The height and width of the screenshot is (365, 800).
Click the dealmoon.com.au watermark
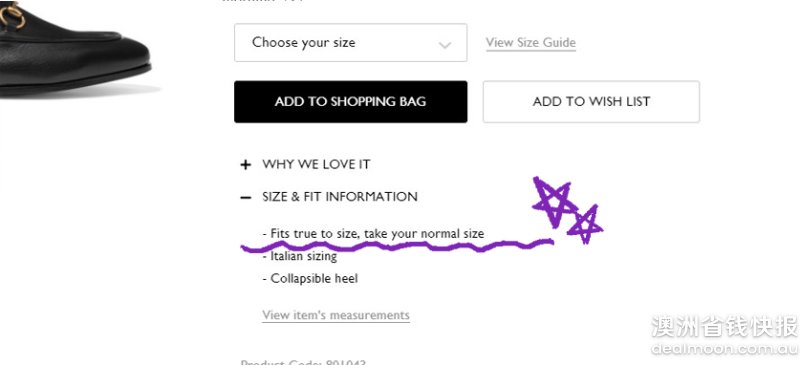coord(724,348)
